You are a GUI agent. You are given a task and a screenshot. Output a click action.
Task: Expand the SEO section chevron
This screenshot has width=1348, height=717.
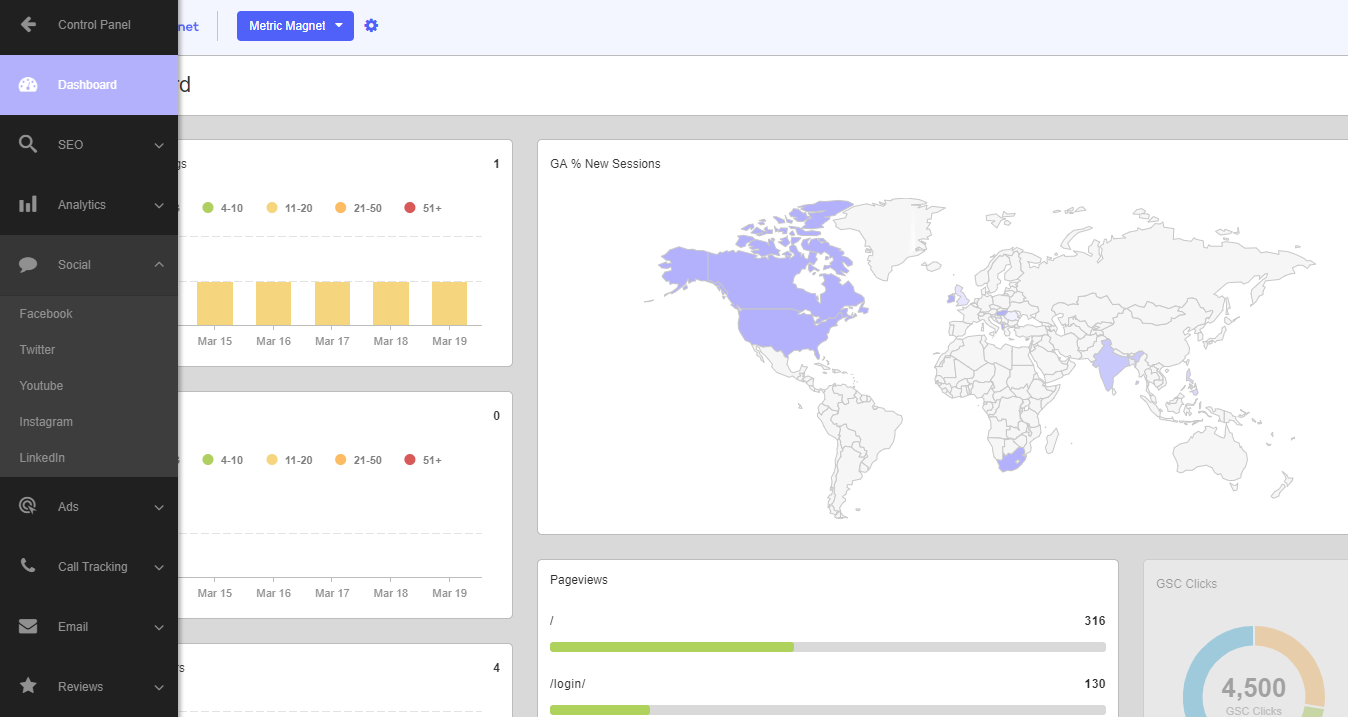(159, 145)
